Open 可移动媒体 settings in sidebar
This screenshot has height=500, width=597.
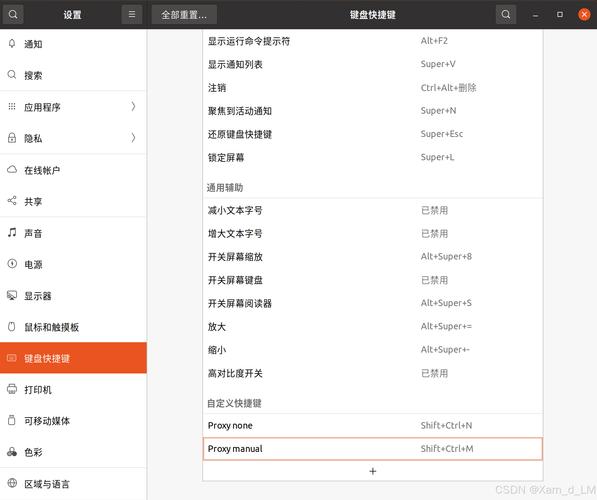(x=73, y=421)
